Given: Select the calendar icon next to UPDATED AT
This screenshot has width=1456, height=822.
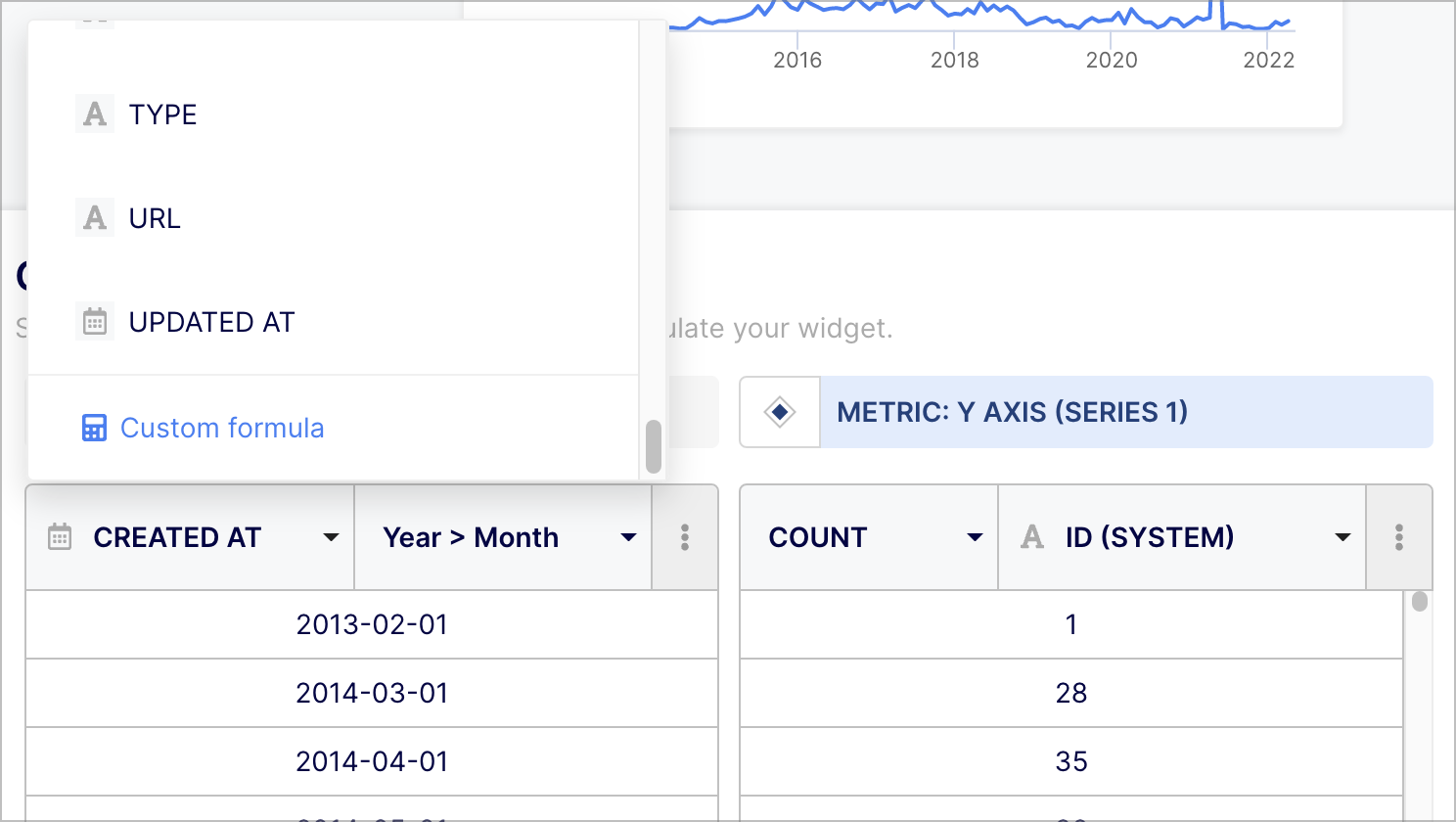Looking at the screenshot, I should tap(94, 321).
